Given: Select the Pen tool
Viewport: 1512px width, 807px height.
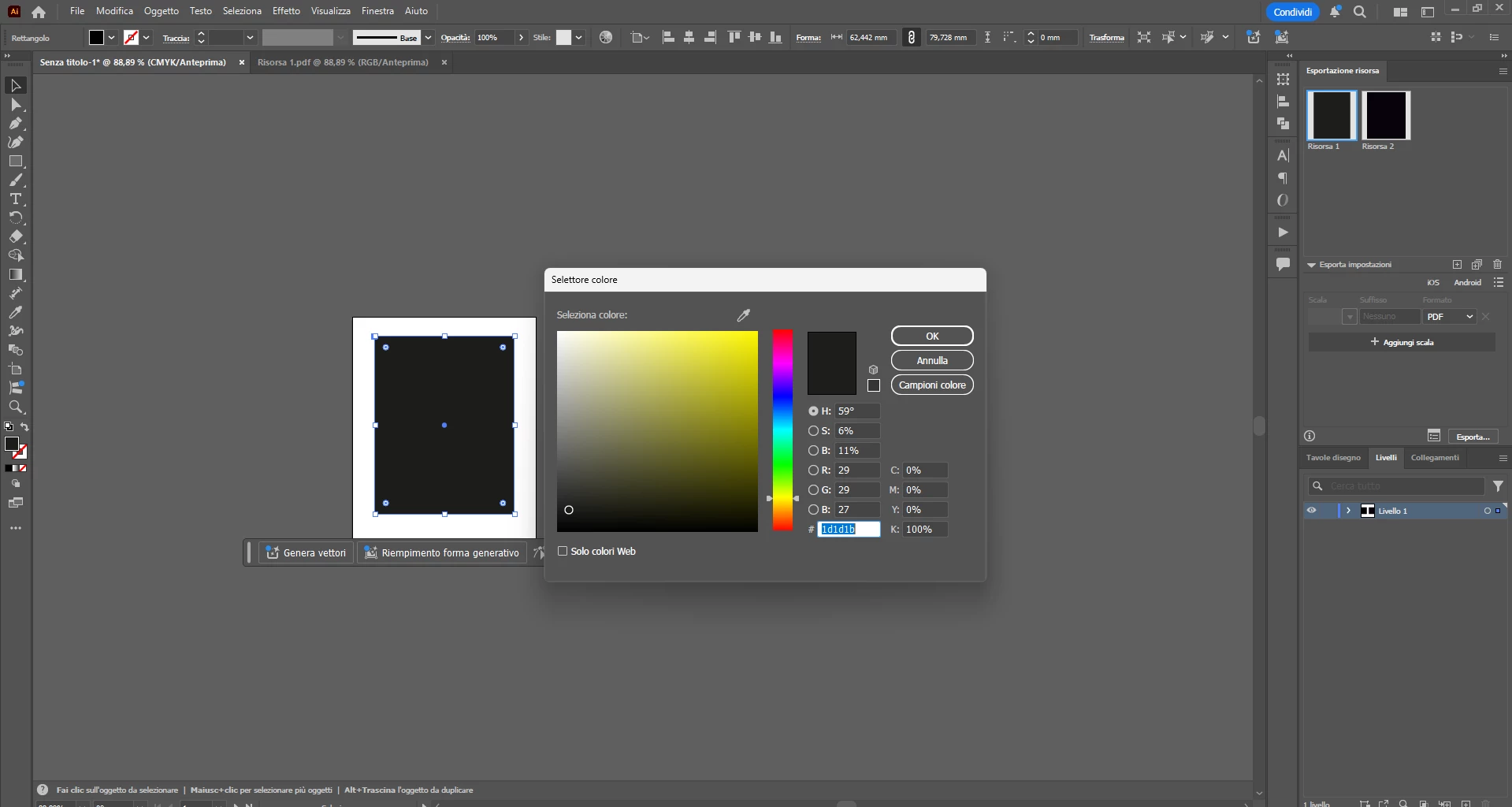Looking at the screenshot, I should click(16, 123).
